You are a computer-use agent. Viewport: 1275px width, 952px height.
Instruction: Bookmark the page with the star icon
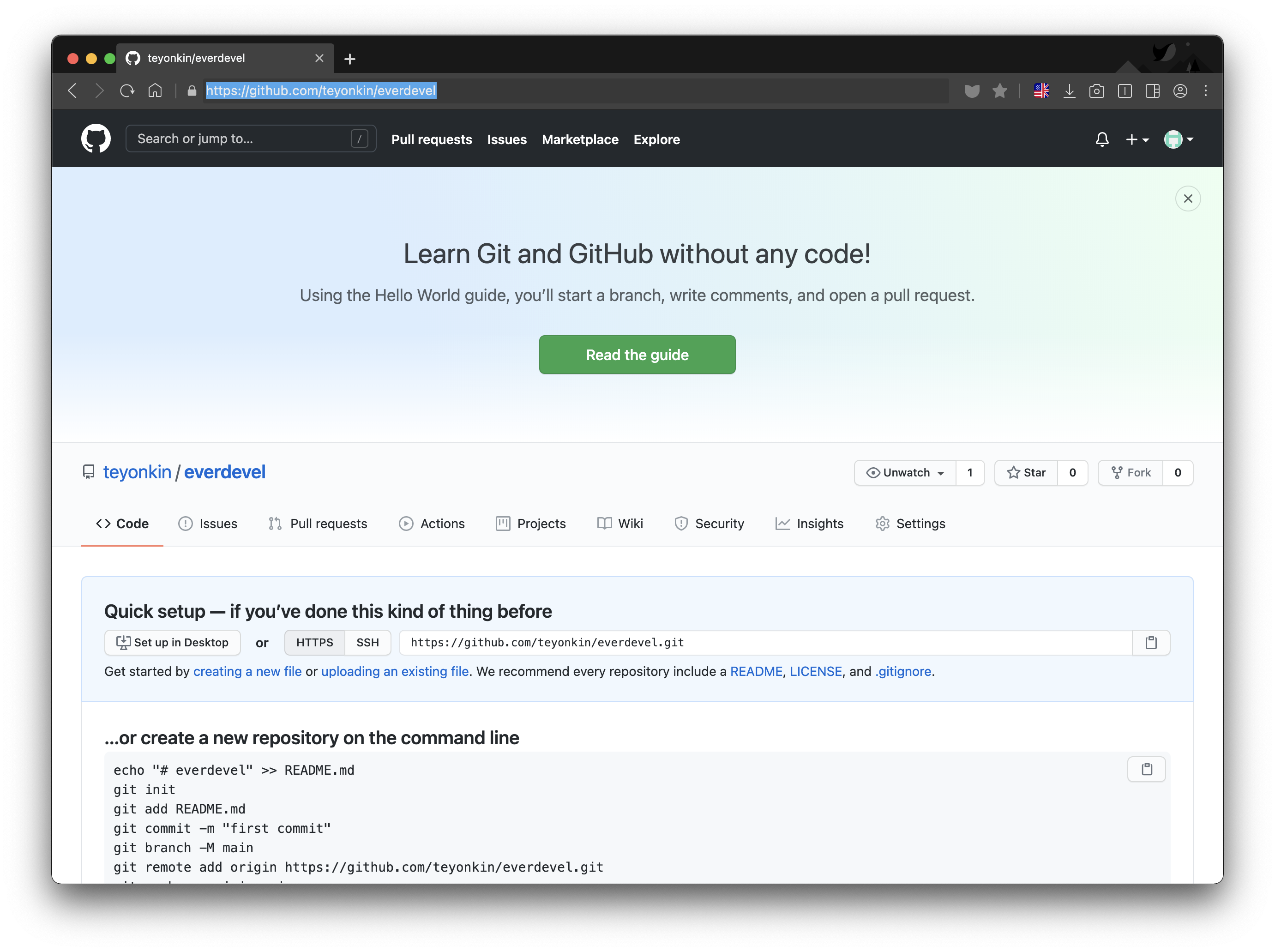tap(999, 90)
